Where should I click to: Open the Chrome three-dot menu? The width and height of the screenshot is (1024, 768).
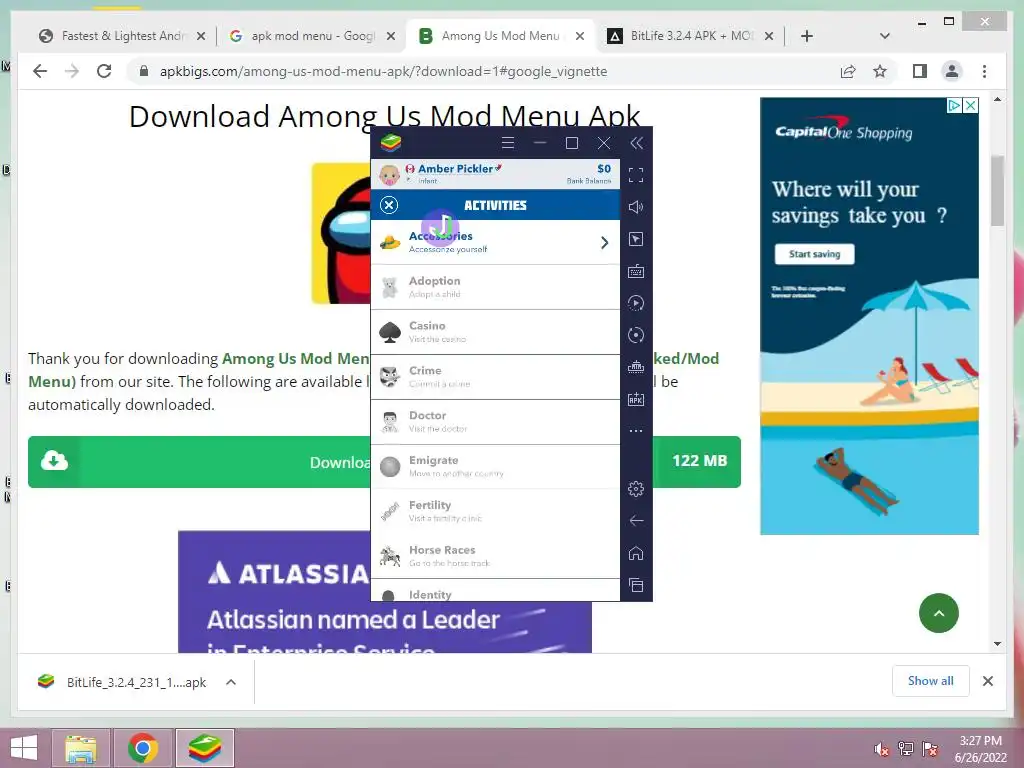984,71
